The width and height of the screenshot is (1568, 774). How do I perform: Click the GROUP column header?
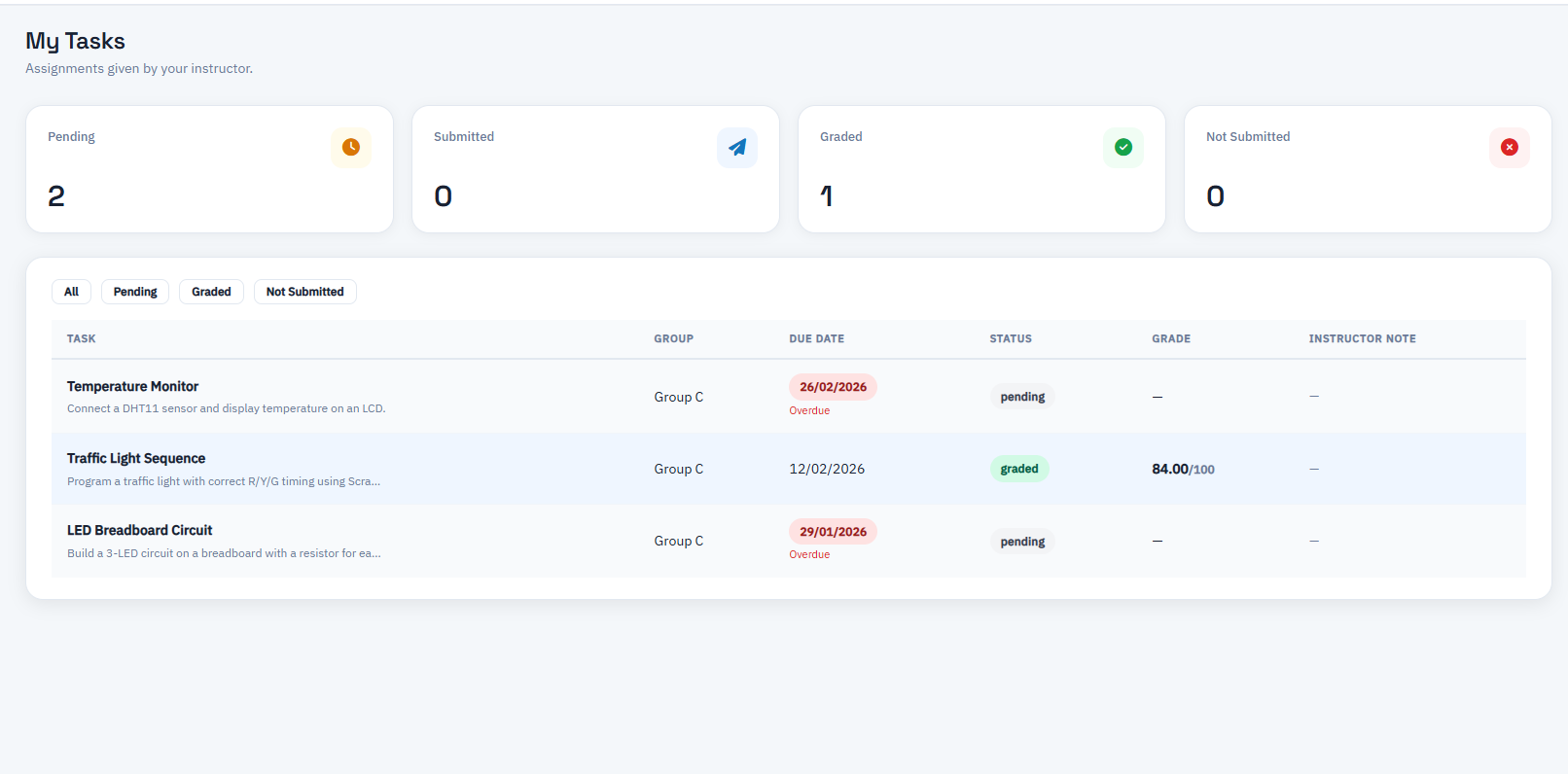pos(673,338)
